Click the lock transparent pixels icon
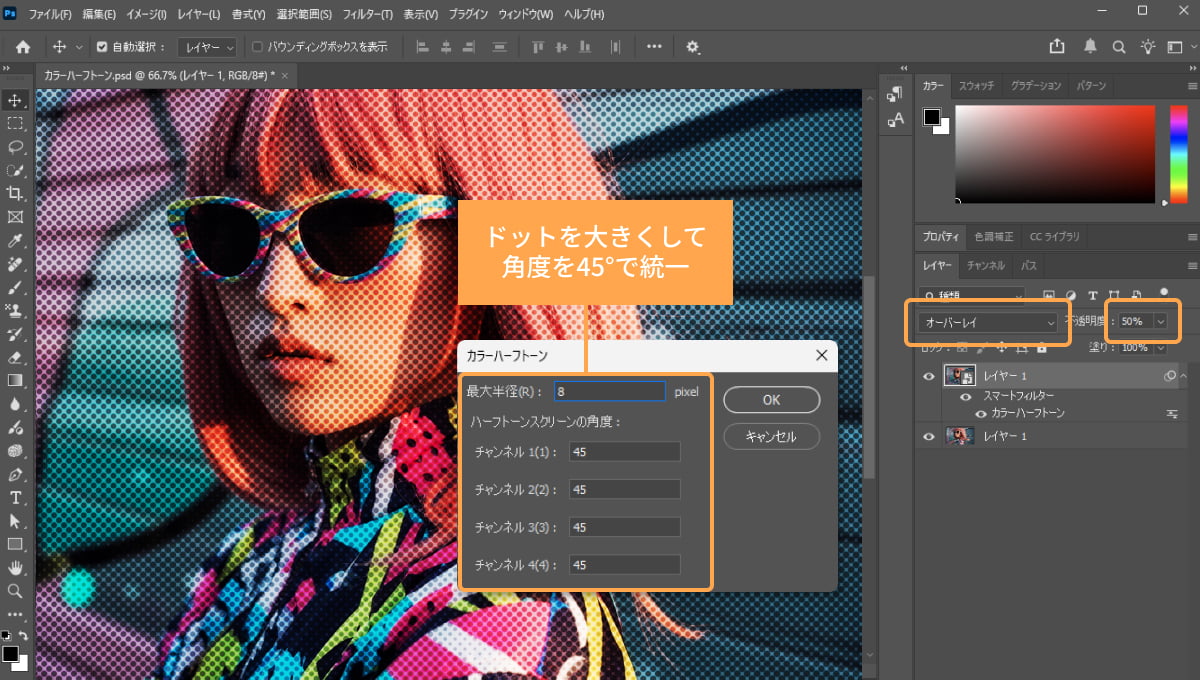This screenshot has width=1200, height=680. (x=961, y=348)
